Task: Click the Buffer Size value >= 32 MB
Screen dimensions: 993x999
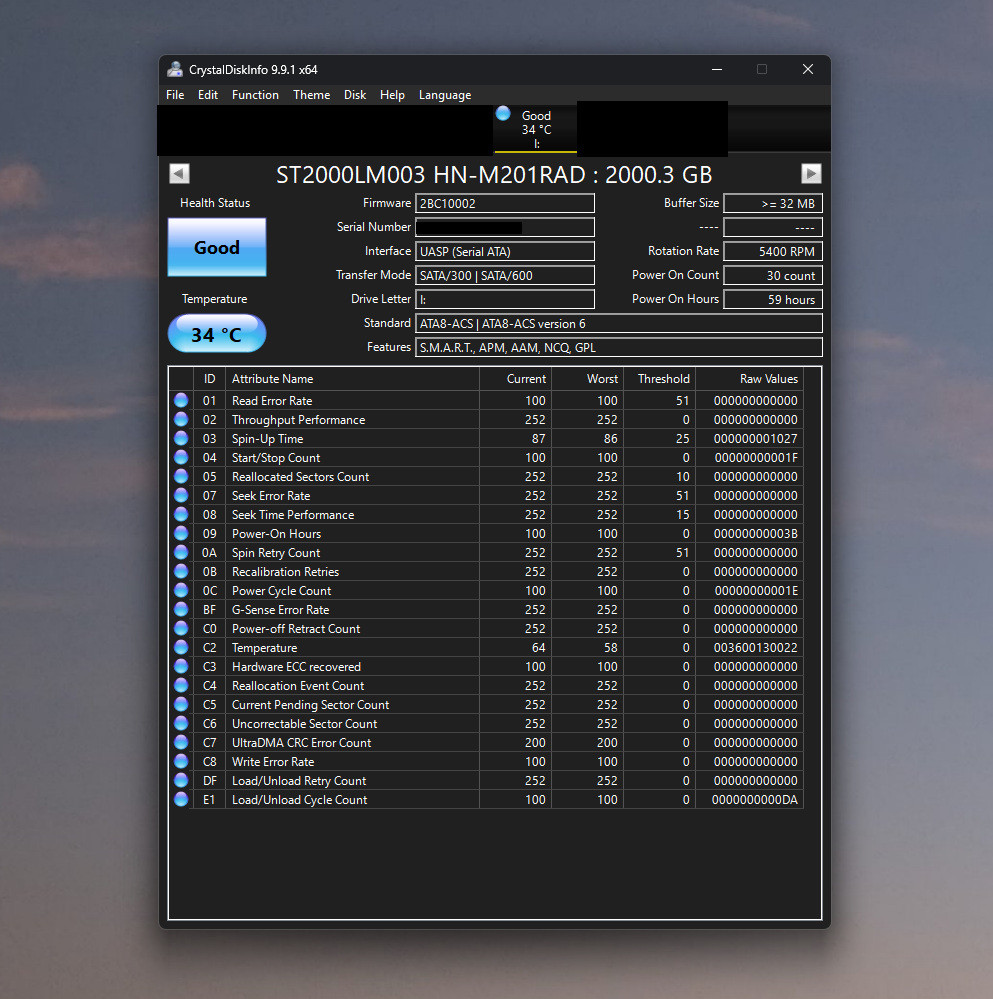Action: pos(773,203)
